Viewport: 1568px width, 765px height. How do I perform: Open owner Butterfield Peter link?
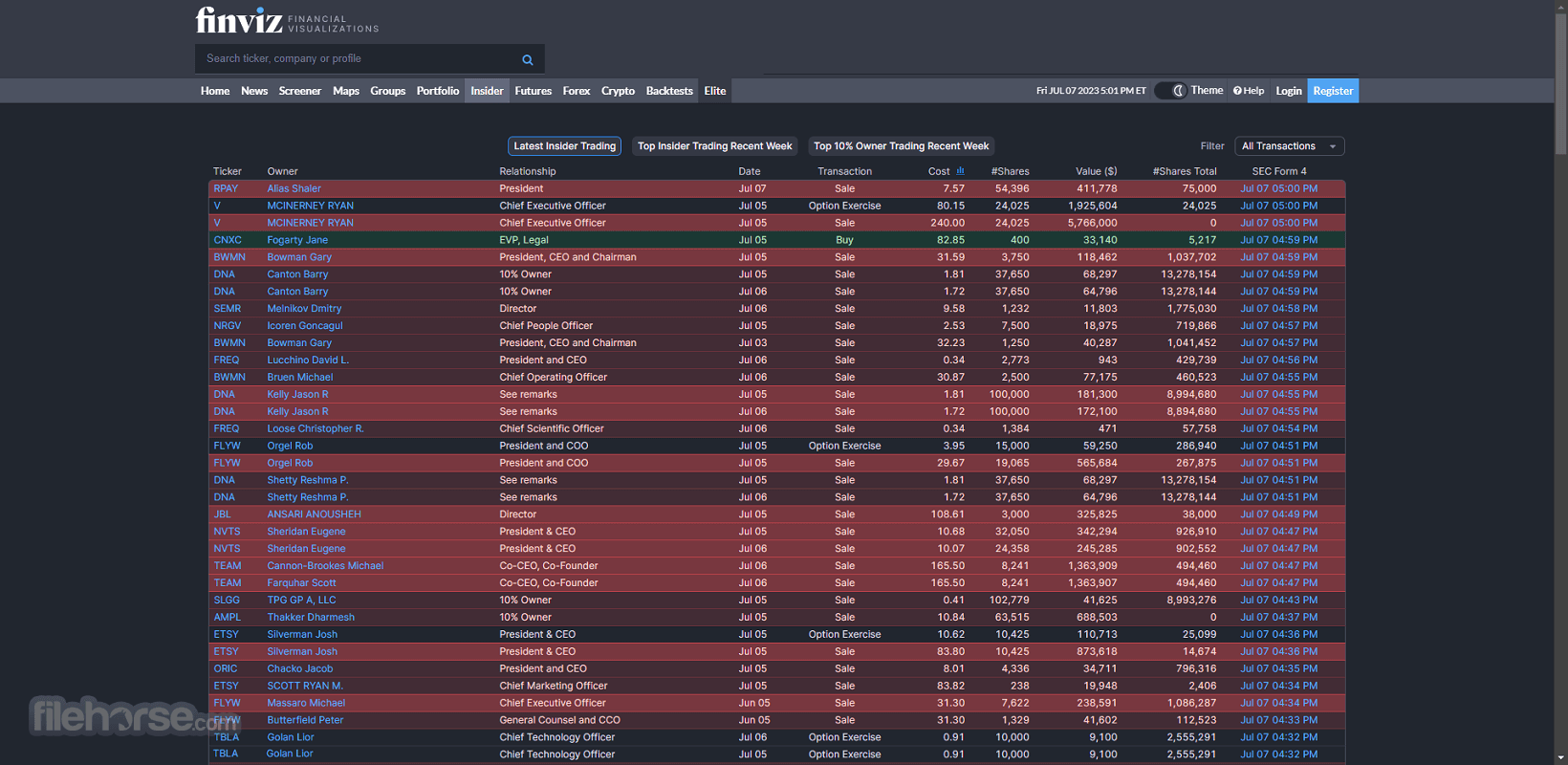tap(305, 720)
